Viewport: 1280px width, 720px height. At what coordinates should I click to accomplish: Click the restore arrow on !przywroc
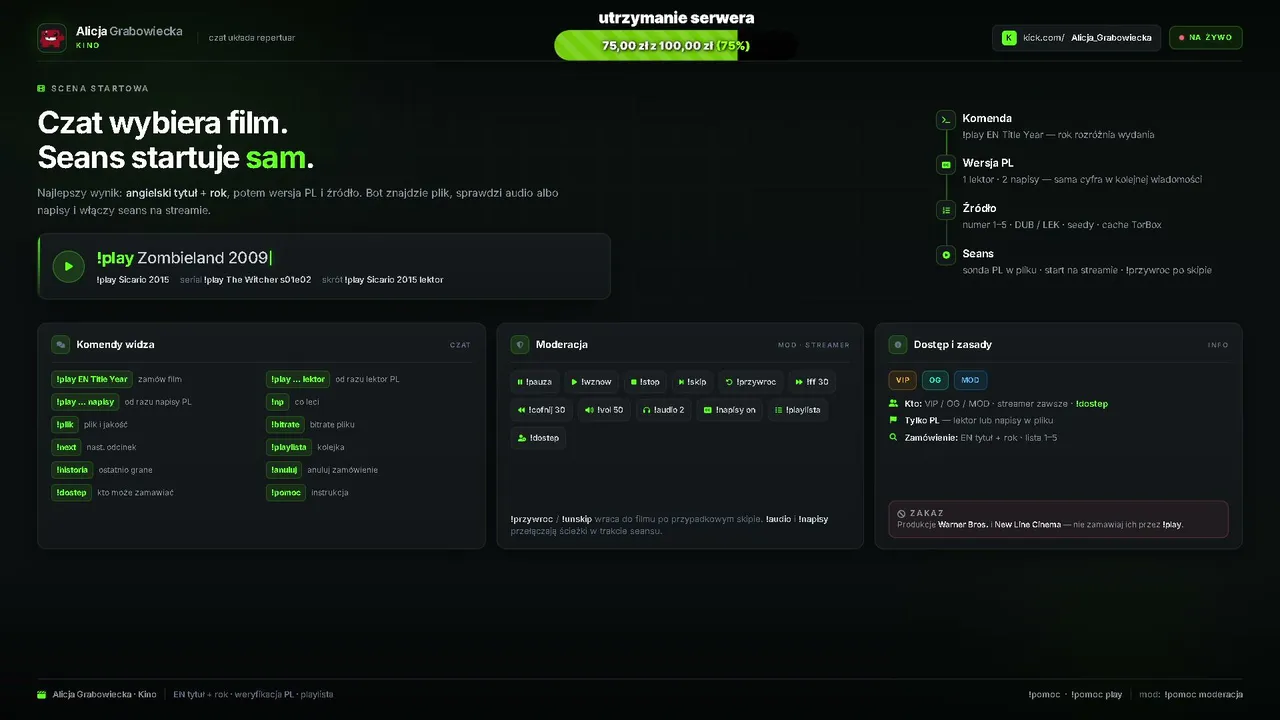(729, 382)
